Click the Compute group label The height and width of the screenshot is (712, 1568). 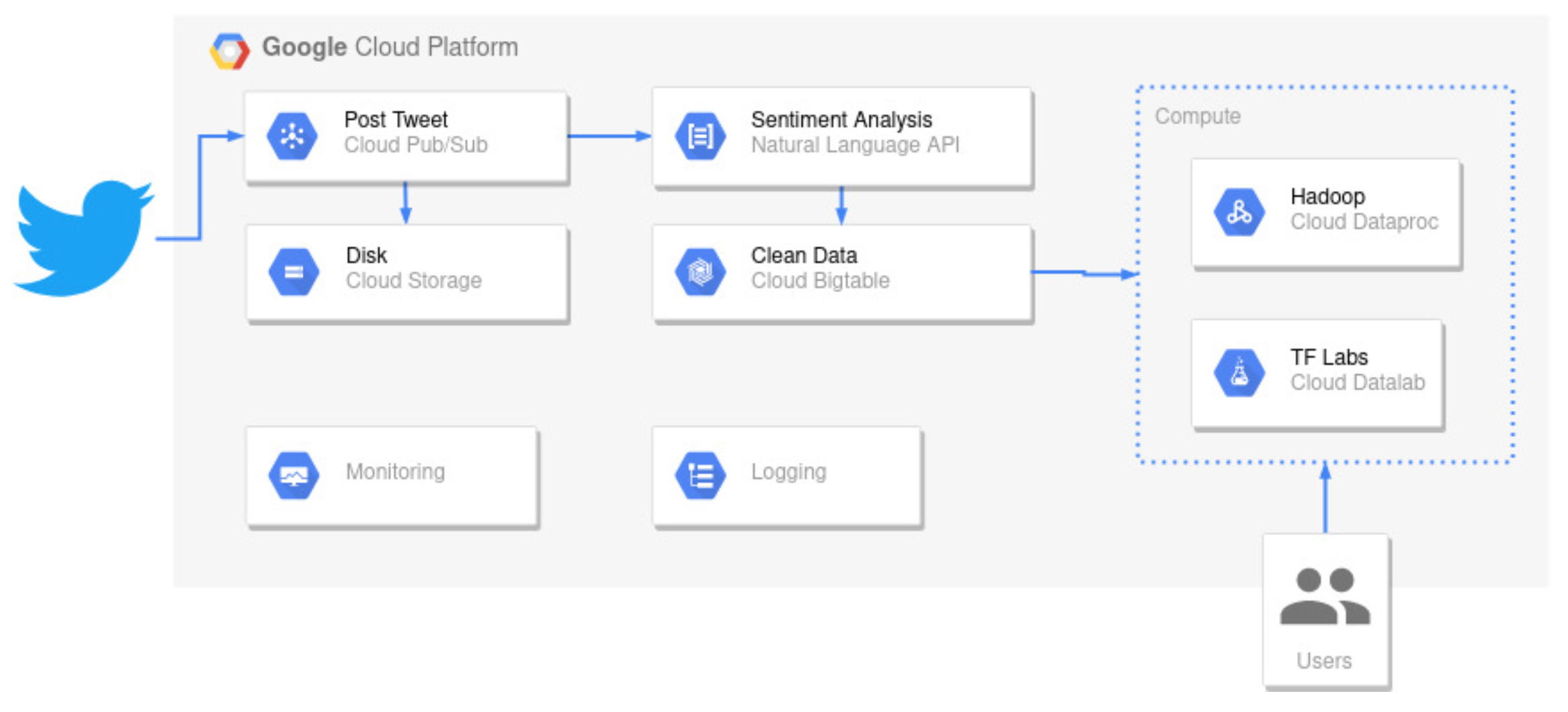pyautogui.click(x=1197, y=116)
